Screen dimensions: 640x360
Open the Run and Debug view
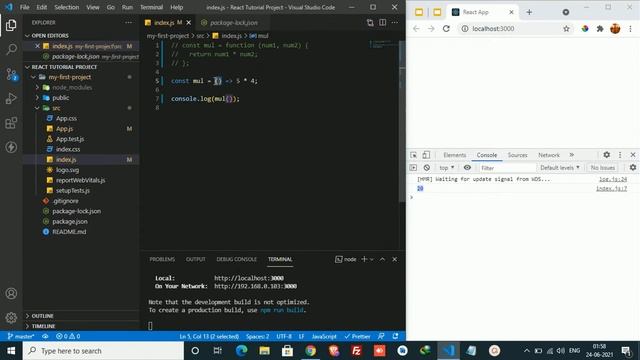click(11, 98)
